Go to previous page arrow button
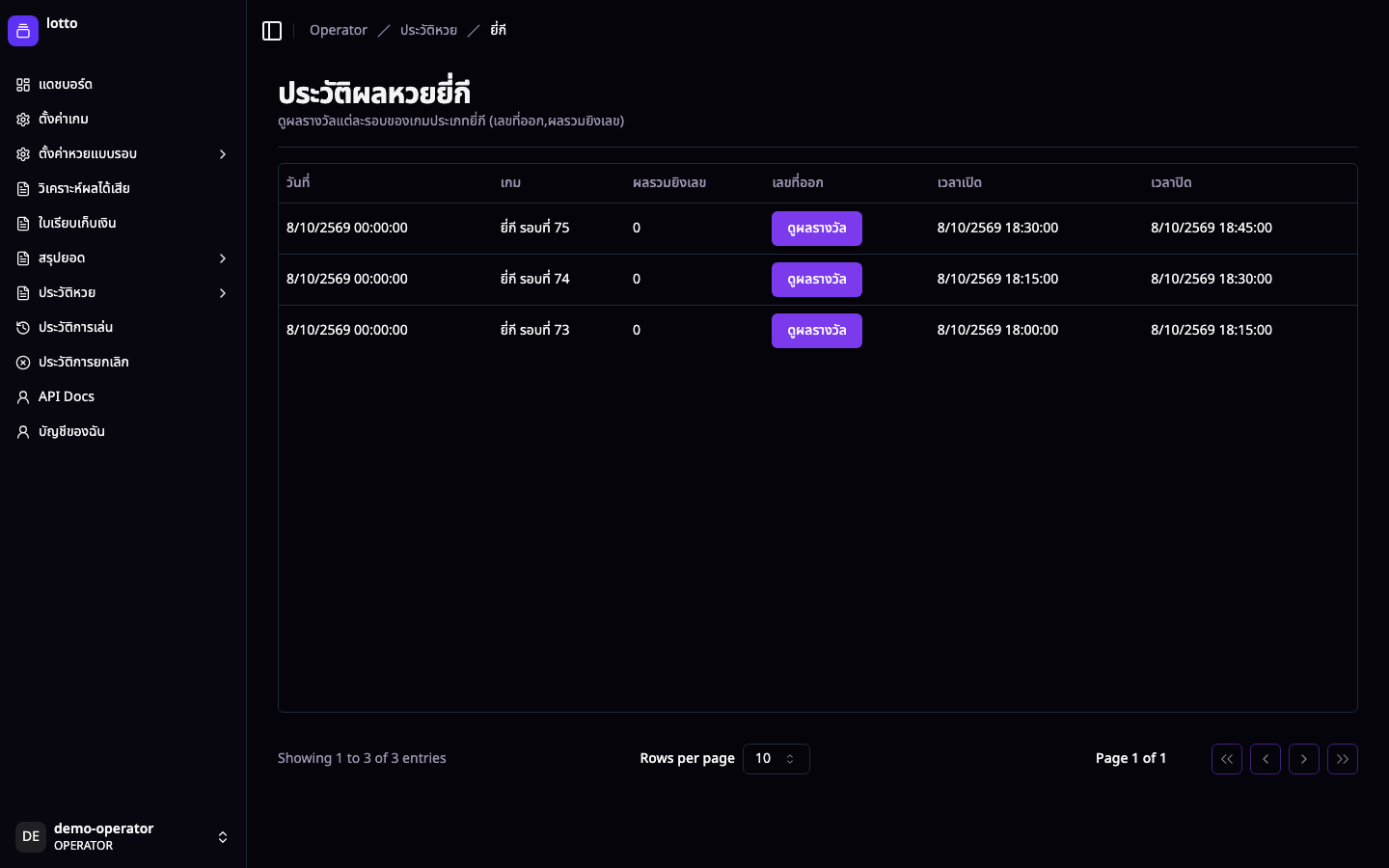This screenshot has width=1389, height=868. [1266, 759]
